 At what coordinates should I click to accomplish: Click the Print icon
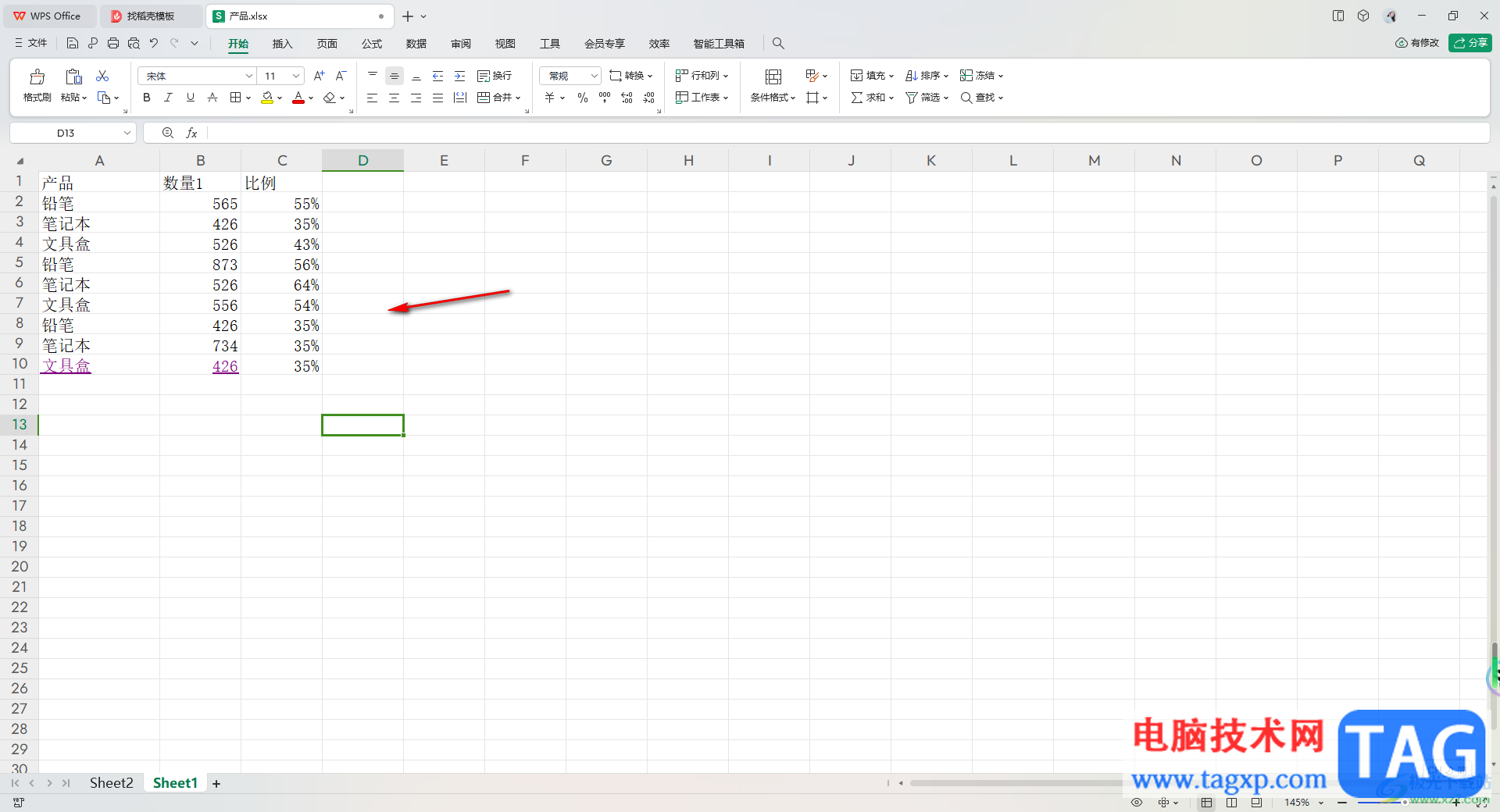tap(113, 43)
